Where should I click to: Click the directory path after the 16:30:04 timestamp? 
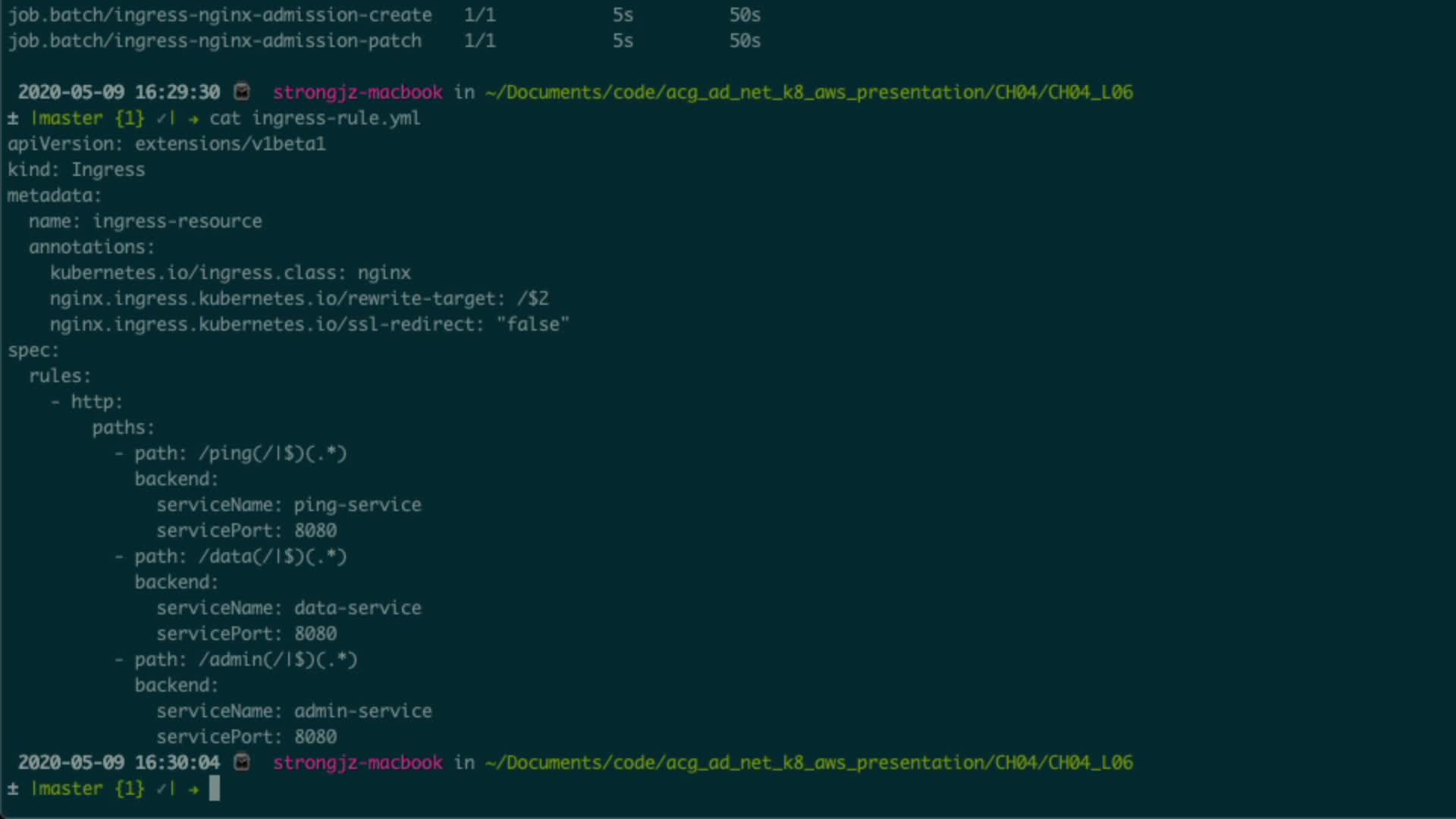pos(808,763)
